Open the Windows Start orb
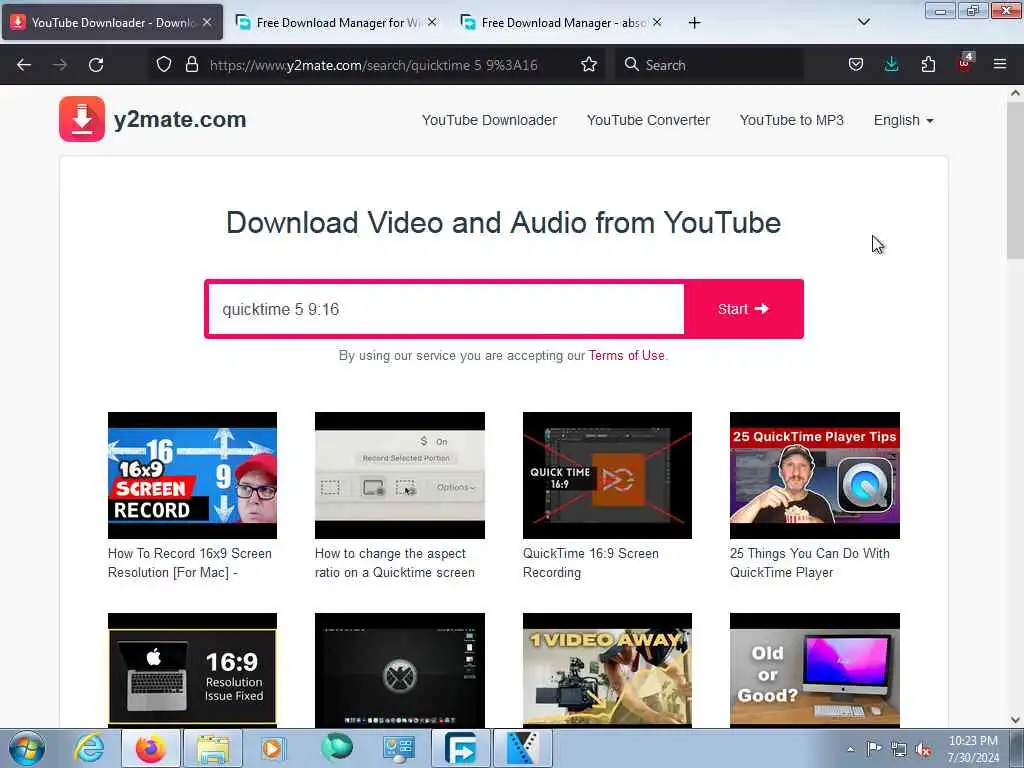Viewport: 1024px width, 768px height. tap(27, 748)
